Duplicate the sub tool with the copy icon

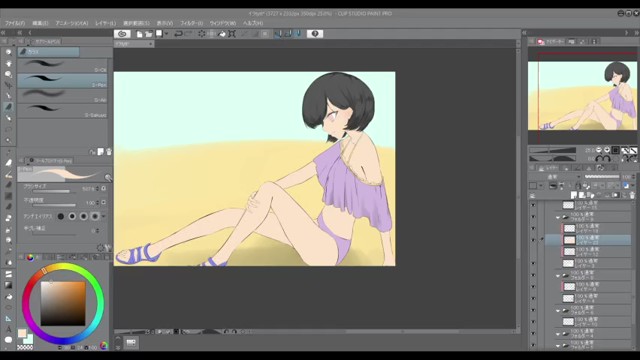100,152
